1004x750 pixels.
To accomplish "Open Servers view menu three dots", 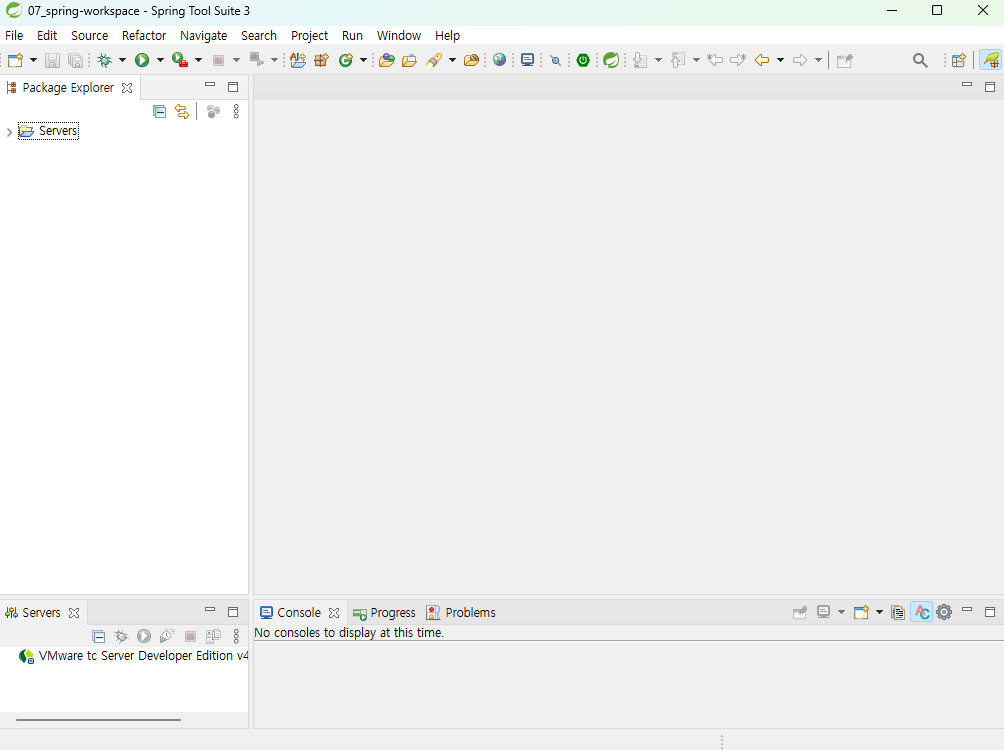I will (236, 636).
